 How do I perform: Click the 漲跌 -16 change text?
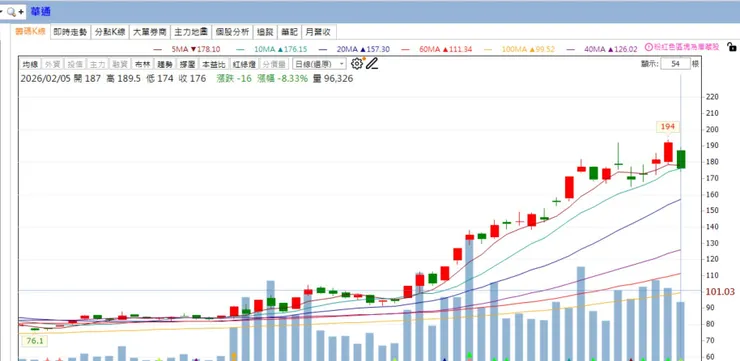234,78
